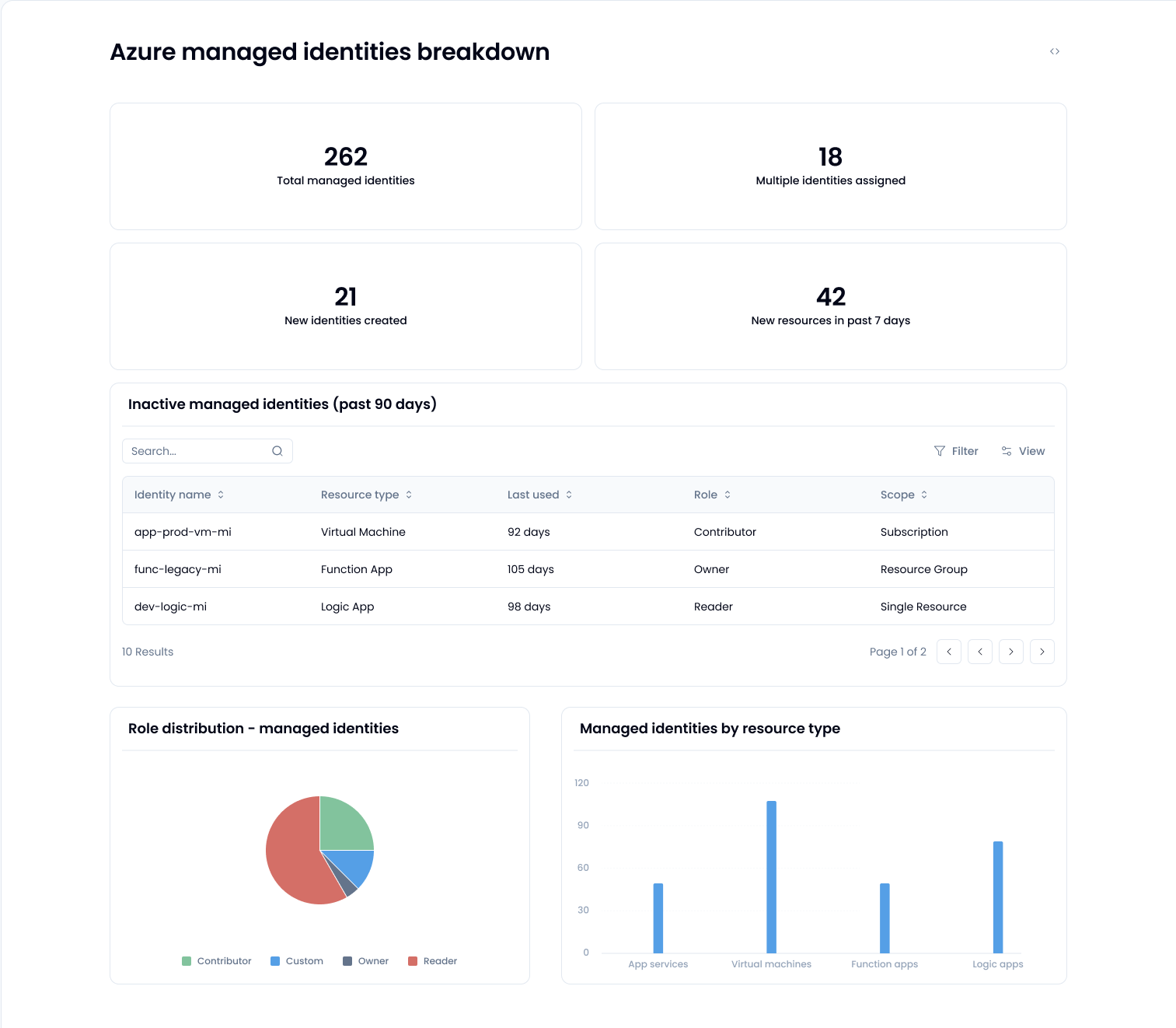Toggle Contributor legend swatch in pie chart
The width and height of the screenshot is (1176, 1028).
click(x=187, y=961)
